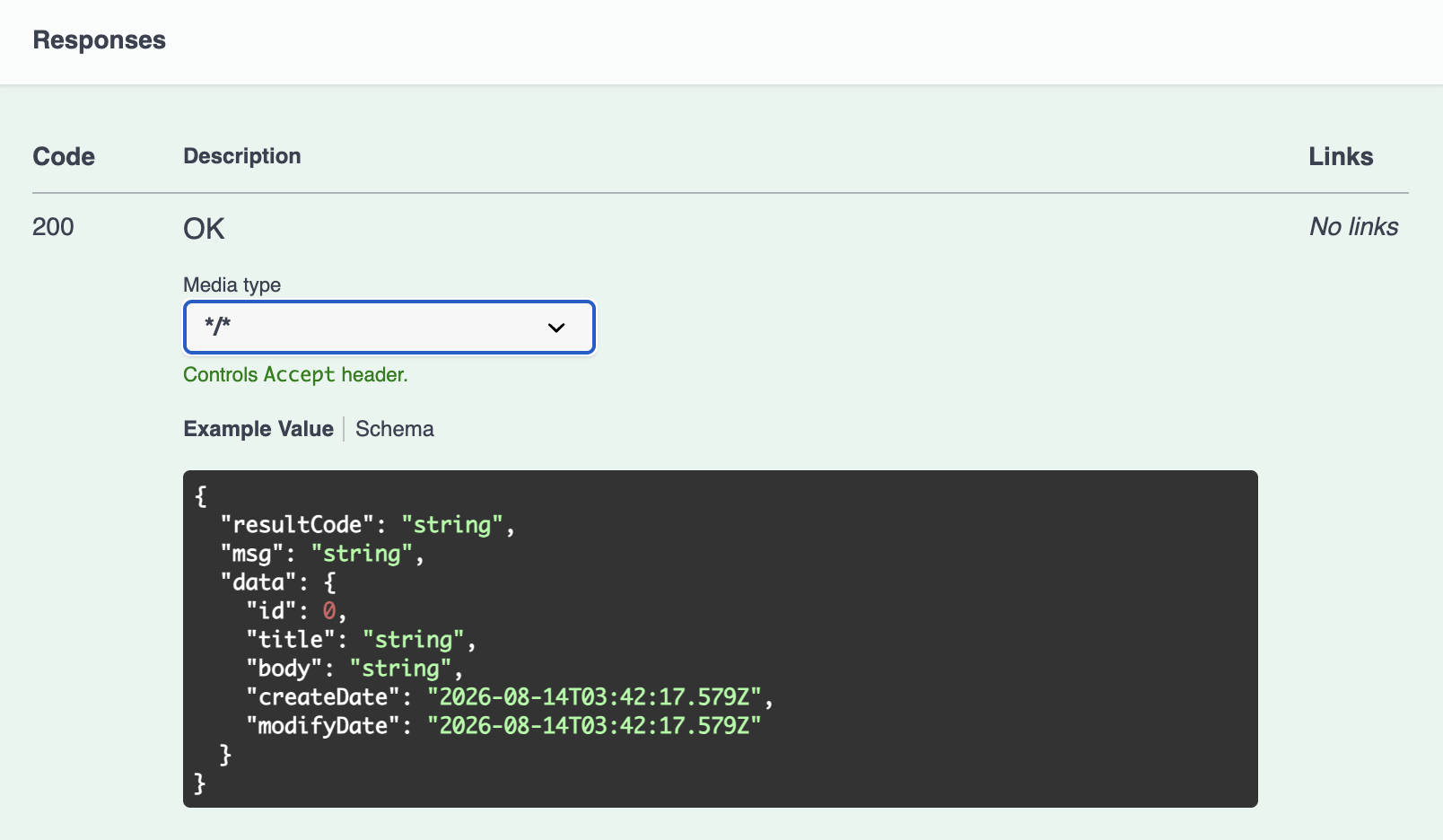Screen dimensions: 1443x840
Task: Open the Media type dropdown
Action: 389,328
